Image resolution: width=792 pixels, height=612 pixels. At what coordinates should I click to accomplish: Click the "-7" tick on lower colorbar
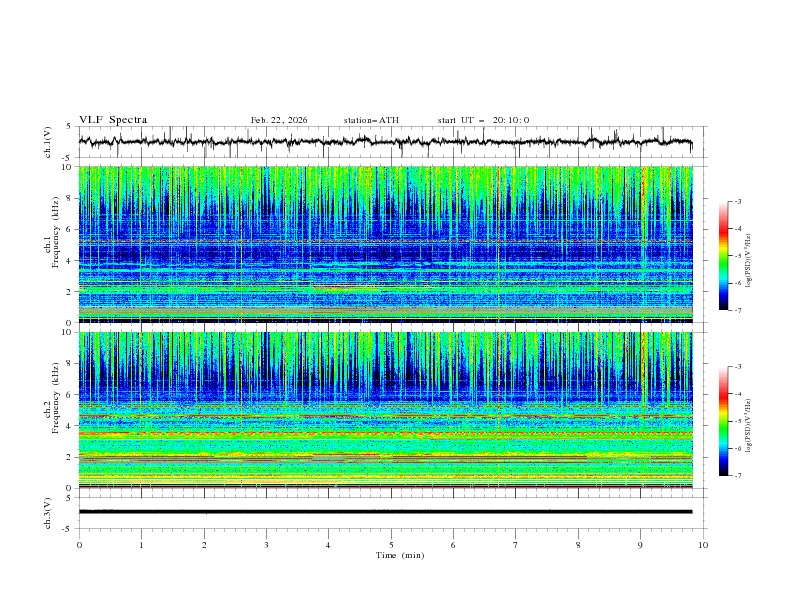pyautogui.click(x=738, y=476)
